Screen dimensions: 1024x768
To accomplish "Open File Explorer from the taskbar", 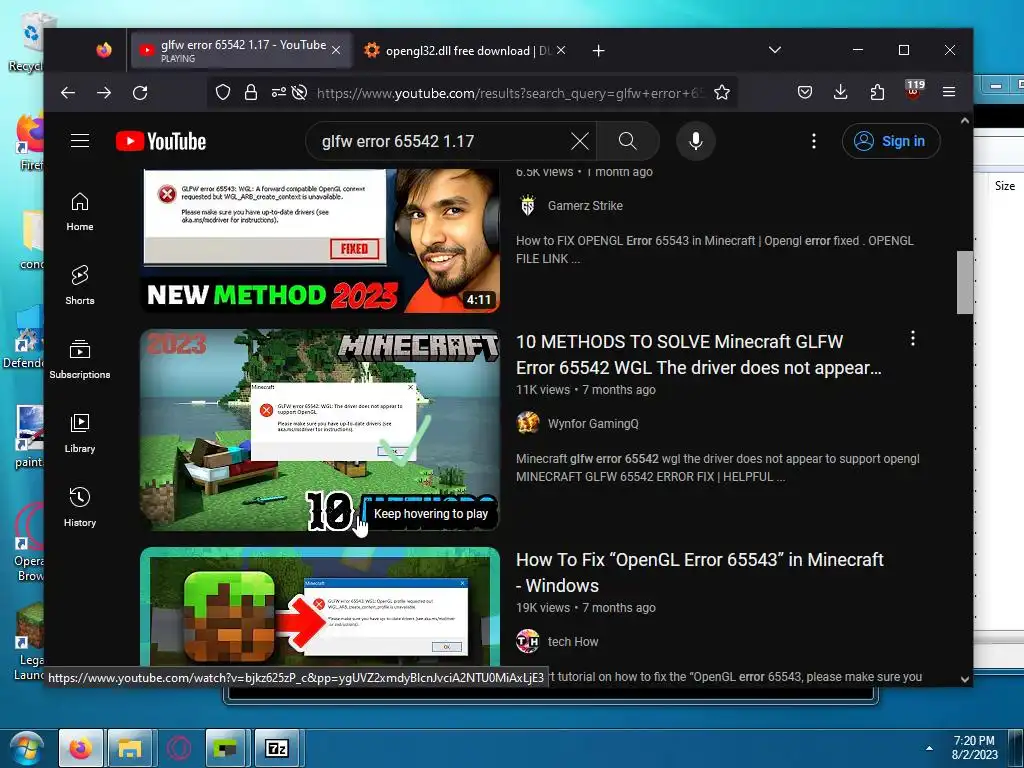I will coord(130,748).
